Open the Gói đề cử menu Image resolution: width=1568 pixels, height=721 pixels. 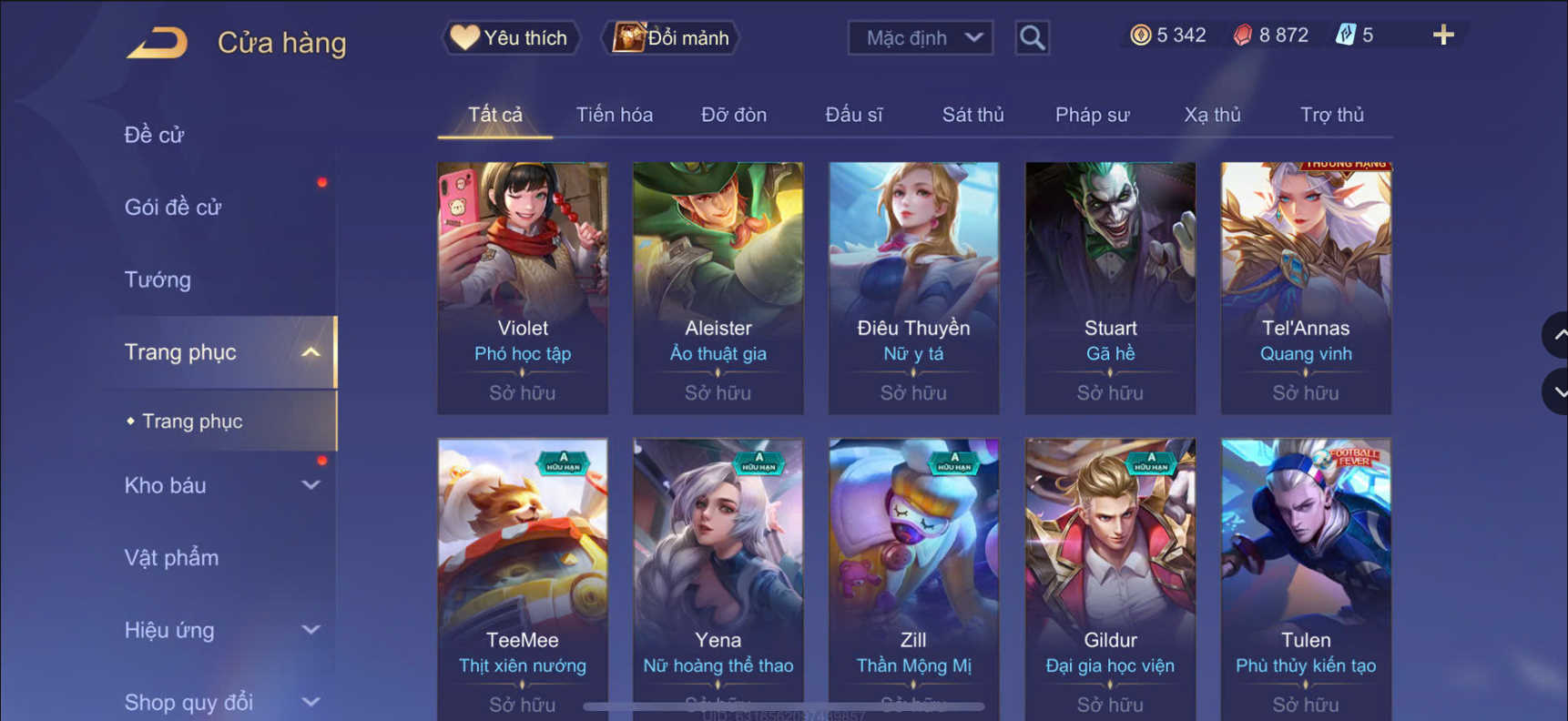click(173, 208)
